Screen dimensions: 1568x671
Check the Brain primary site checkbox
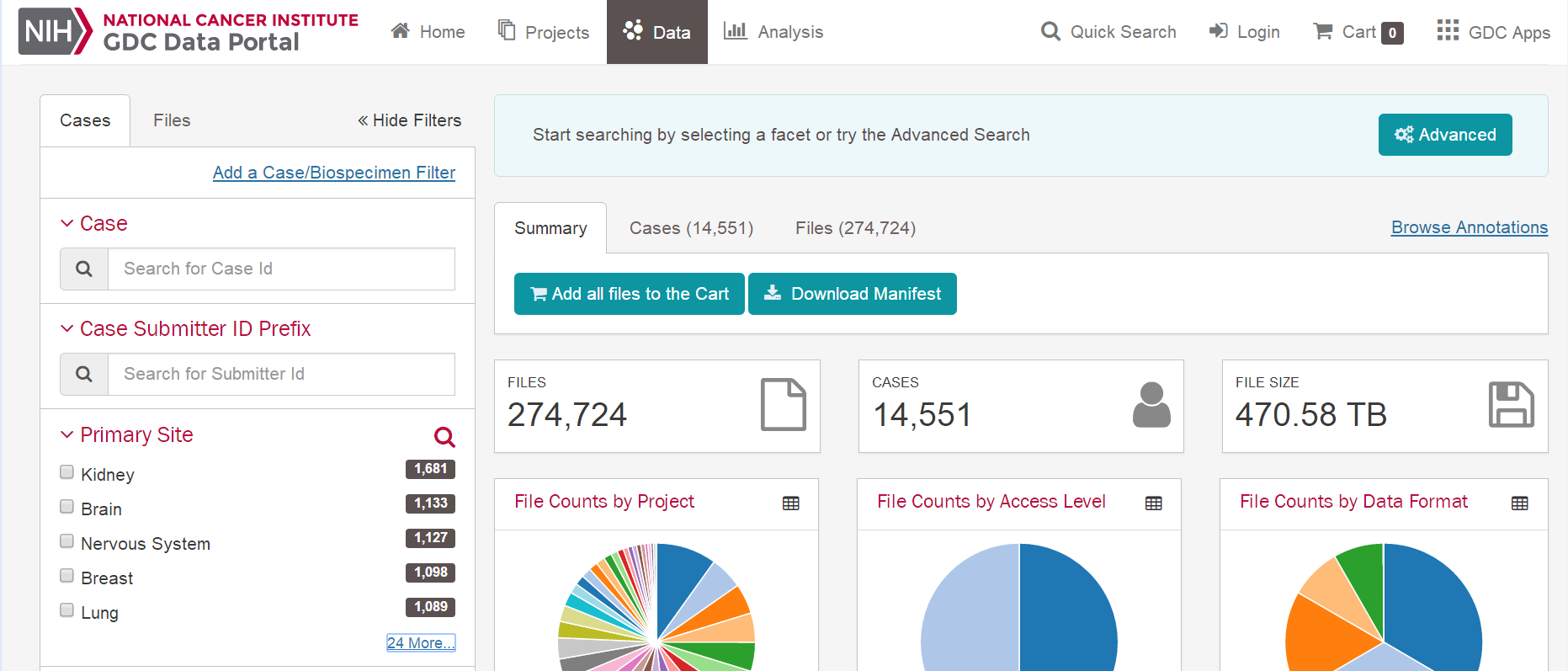[66, 506]
